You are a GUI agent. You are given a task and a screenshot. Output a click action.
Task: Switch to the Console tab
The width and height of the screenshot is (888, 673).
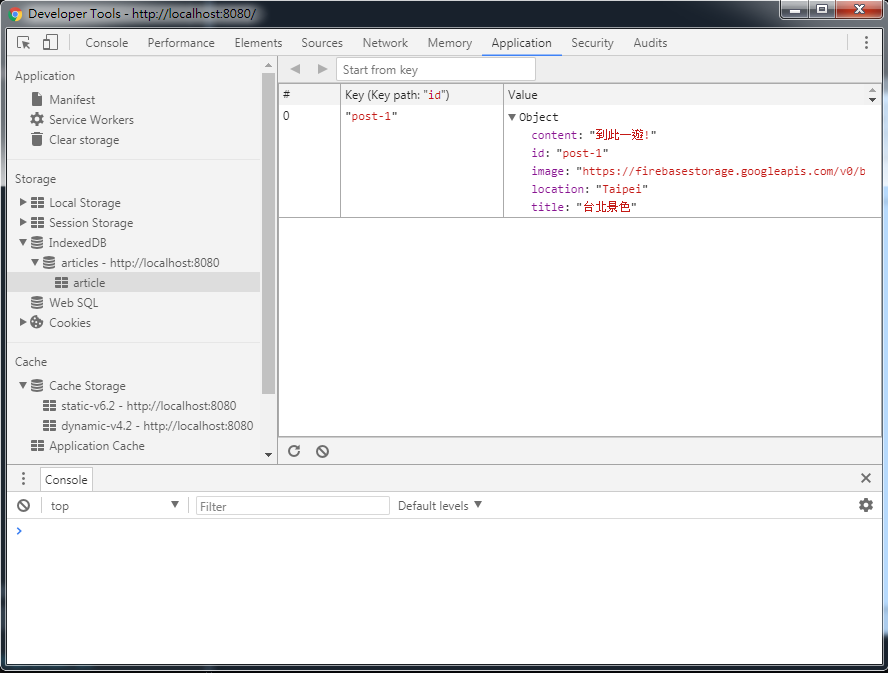tap(106, 42)
